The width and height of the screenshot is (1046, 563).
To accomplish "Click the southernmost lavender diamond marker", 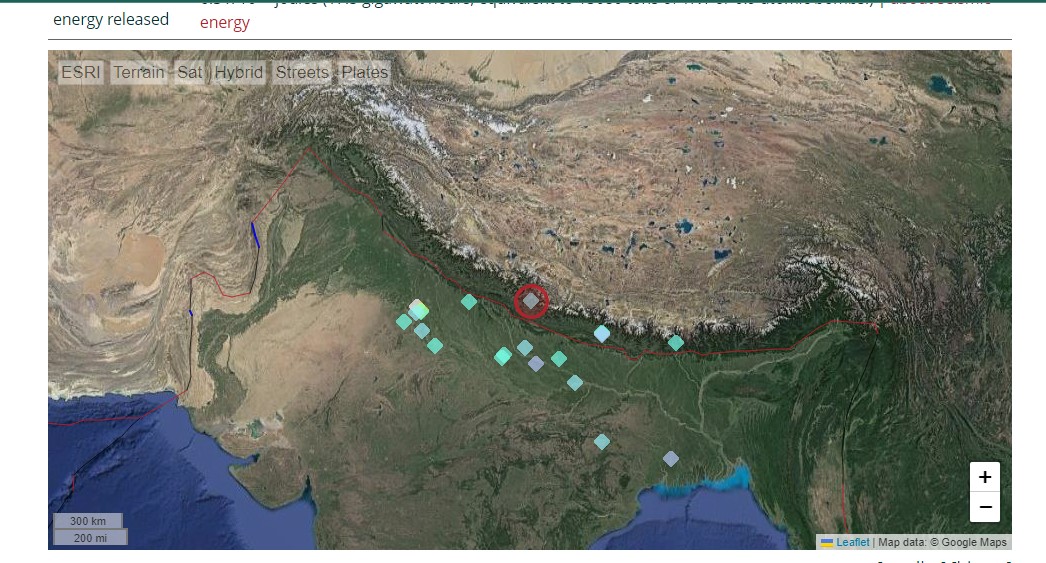I will [x=671, y=459].
